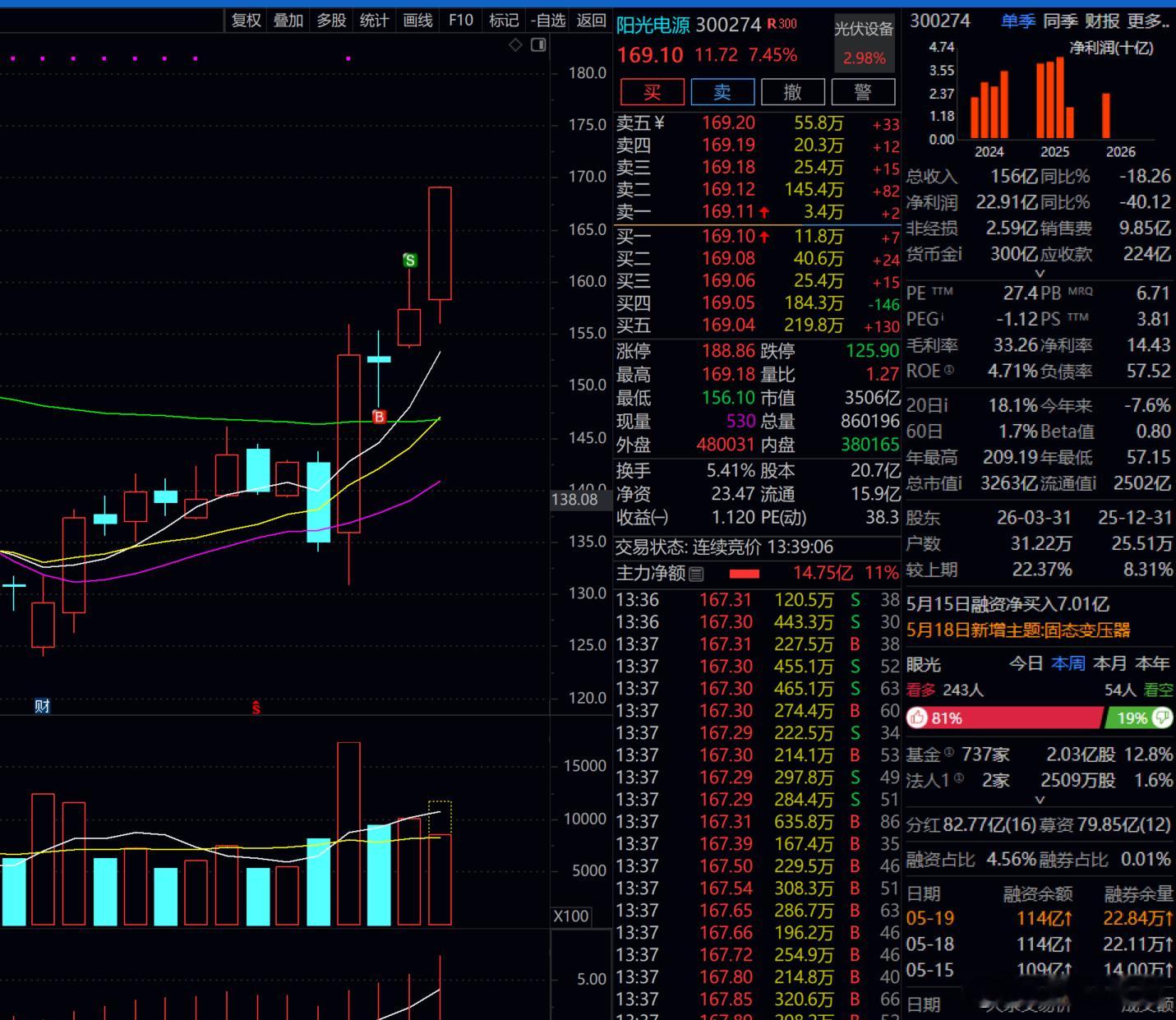The image size is (1176, 1020).
Task: Click the 融资占比 4.56% value
Action: pyautogui.click(x=1012, y=860)
